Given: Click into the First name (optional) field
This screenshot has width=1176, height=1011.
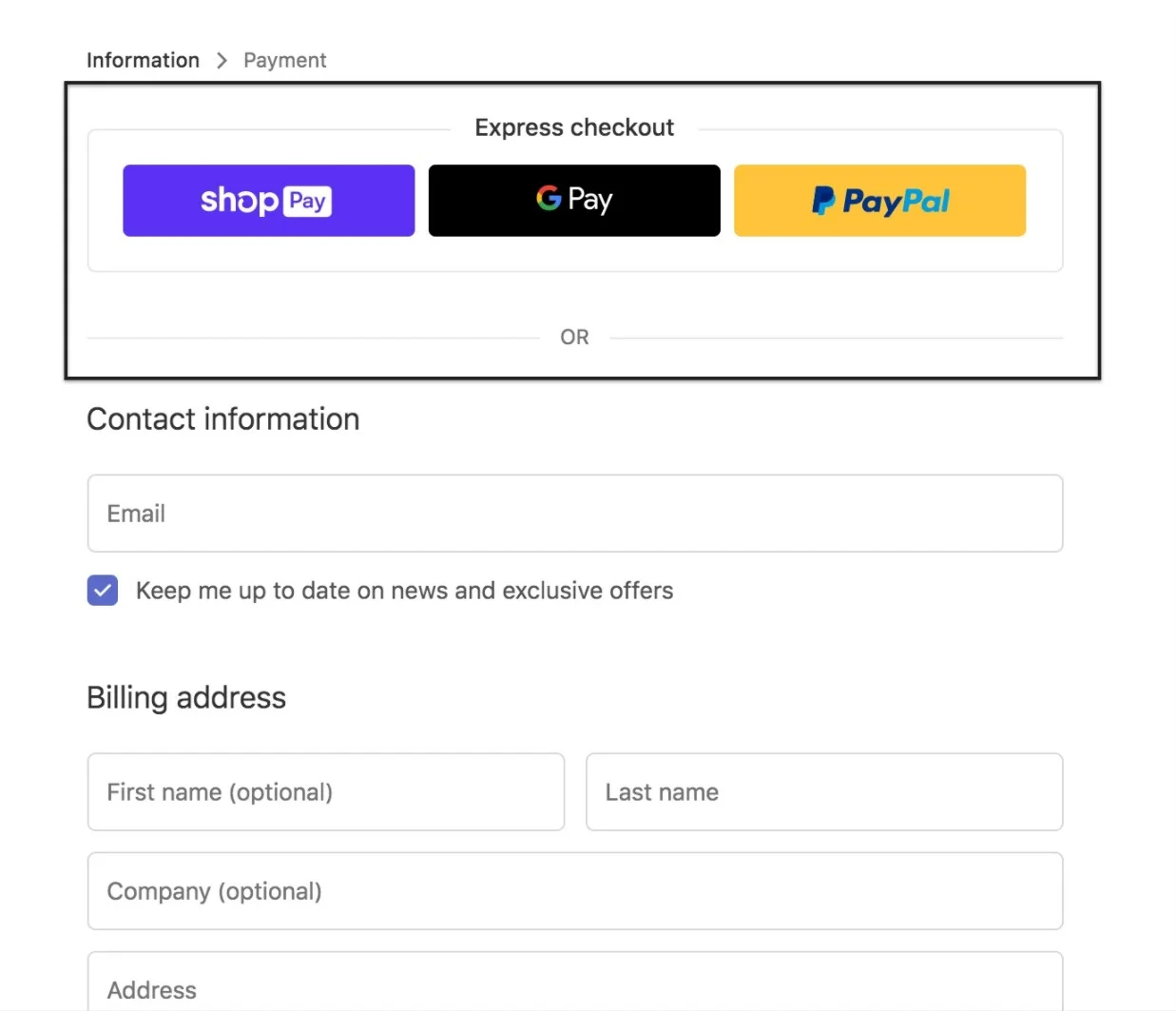Looking at the screenshot, I should pyautogui.click(x=325, y=792).
